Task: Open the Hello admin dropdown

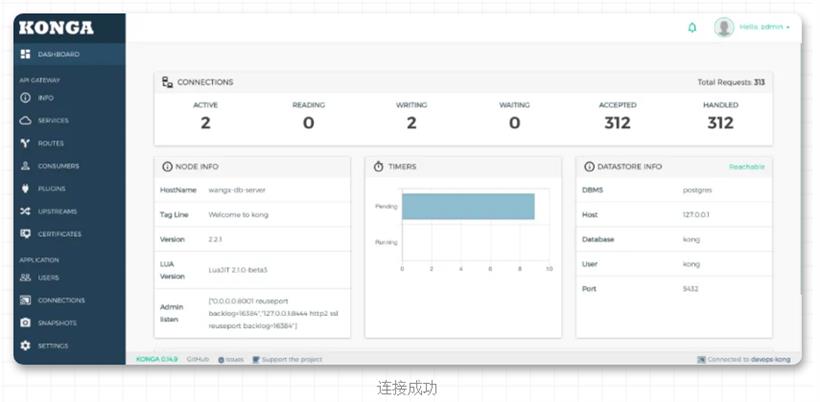Action: point(764,27)
